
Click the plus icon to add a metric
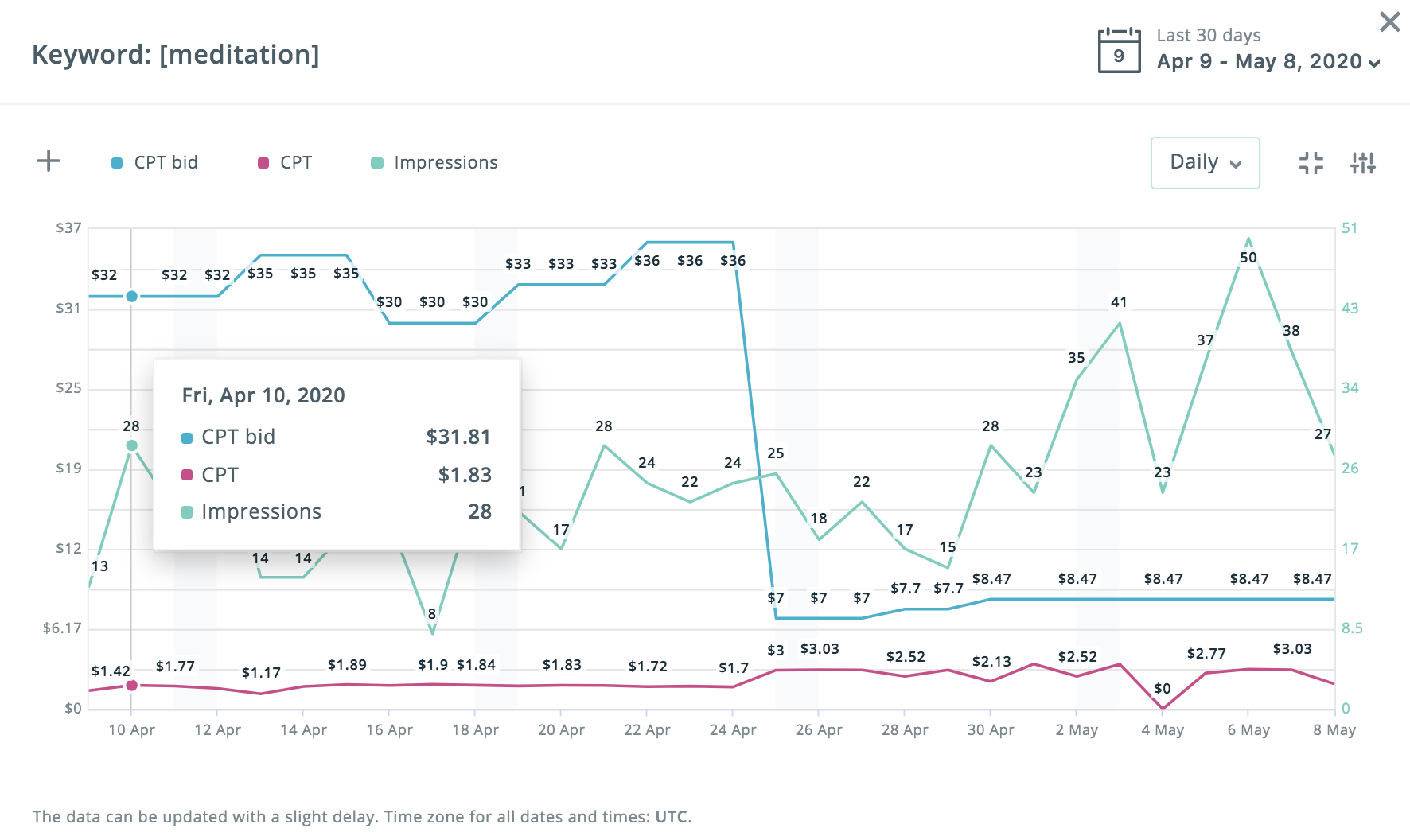[48, 161]
